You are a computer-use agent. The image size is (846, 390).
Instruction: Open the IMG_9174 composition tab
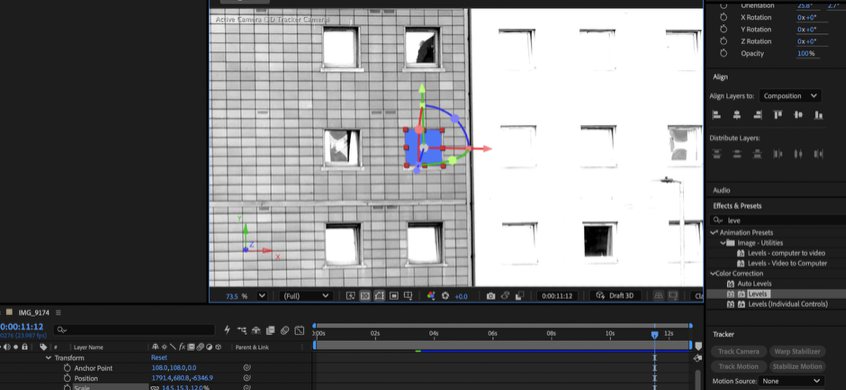[x=33, y=312]
